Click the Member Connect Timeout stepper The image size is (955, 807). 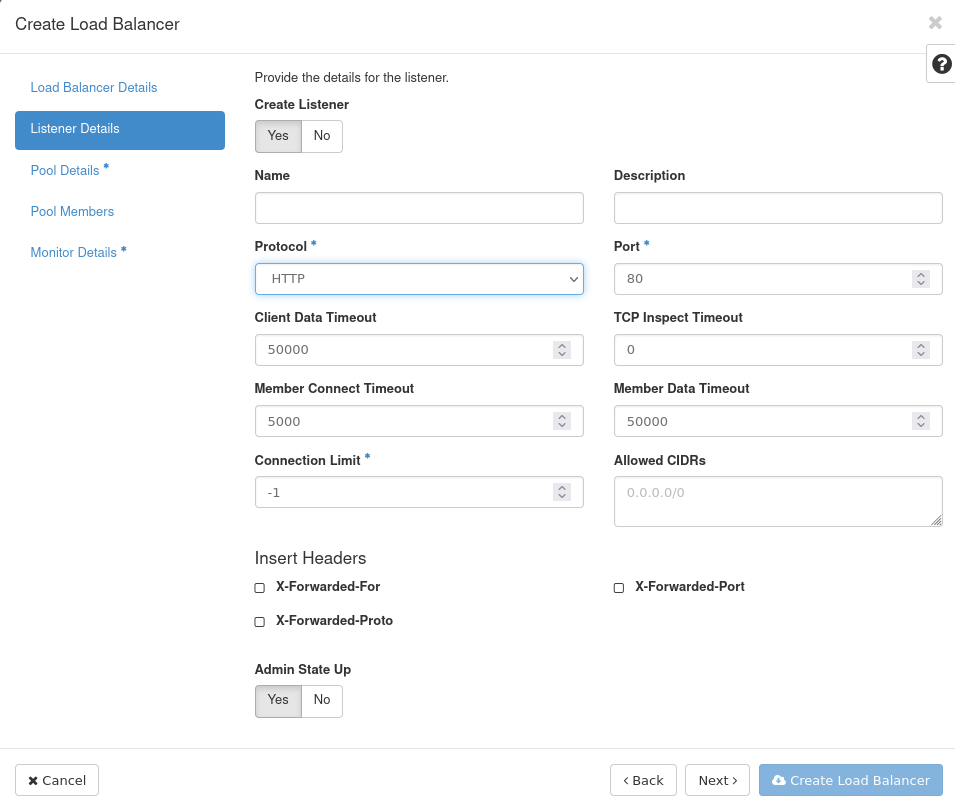[x=562, y=421]
